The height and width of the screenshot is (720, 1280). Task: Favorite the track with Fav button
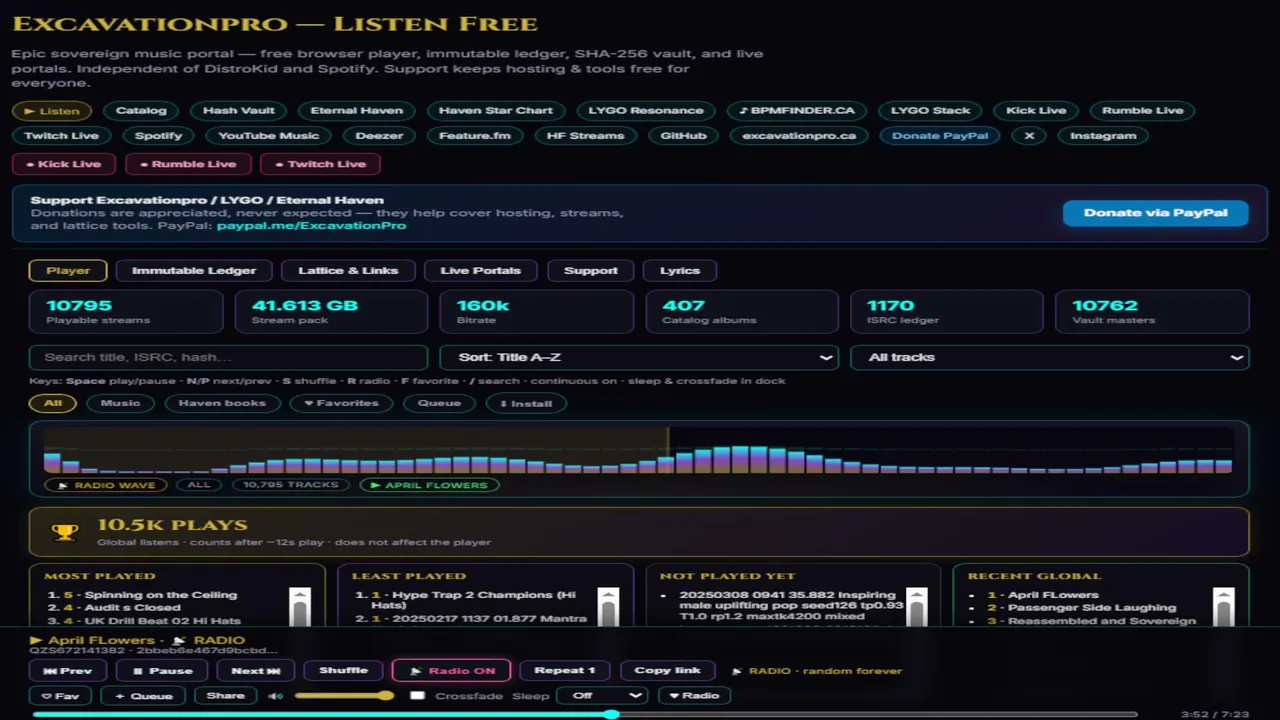pyautogui.click(x=60, y=696)
